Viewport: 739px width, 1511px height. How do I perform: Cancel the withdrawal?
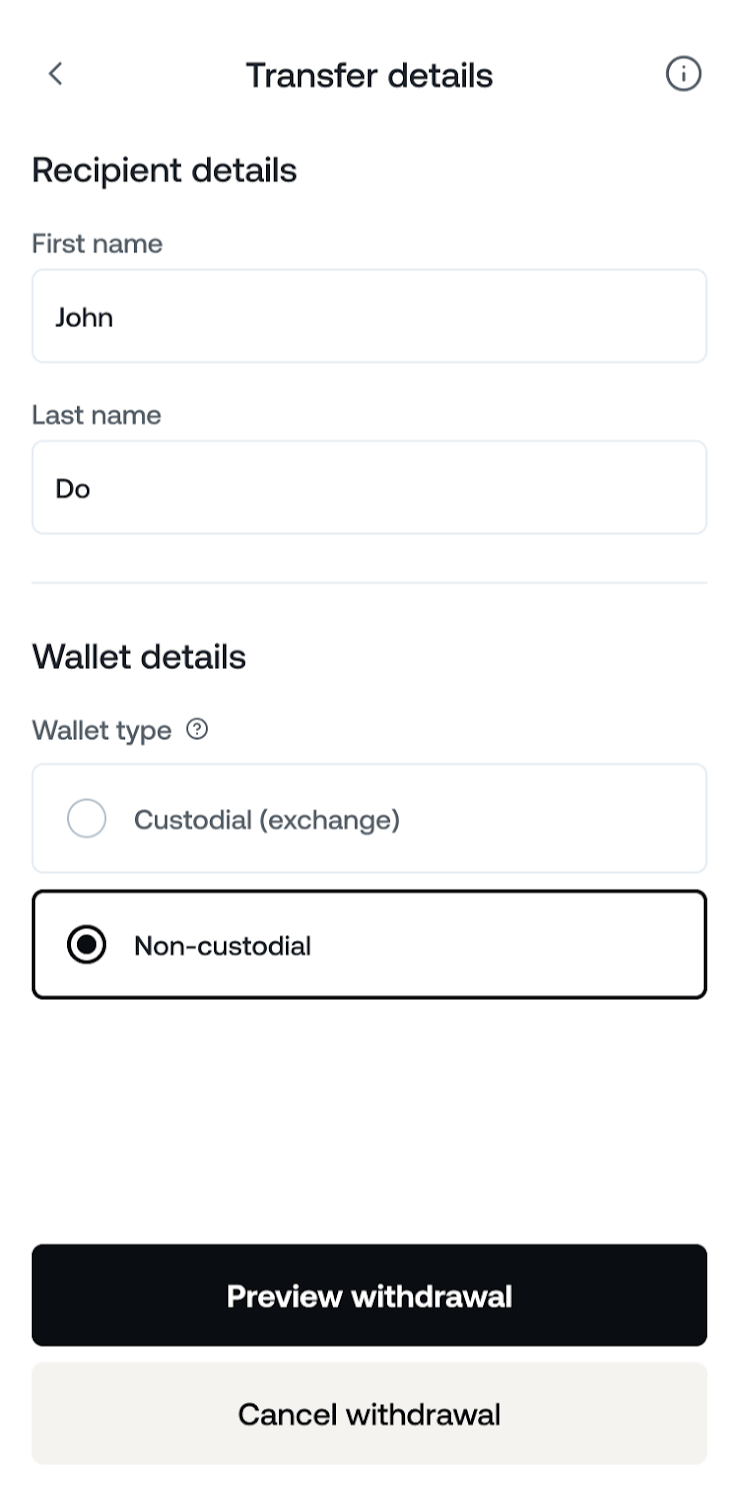(369, 1414)
